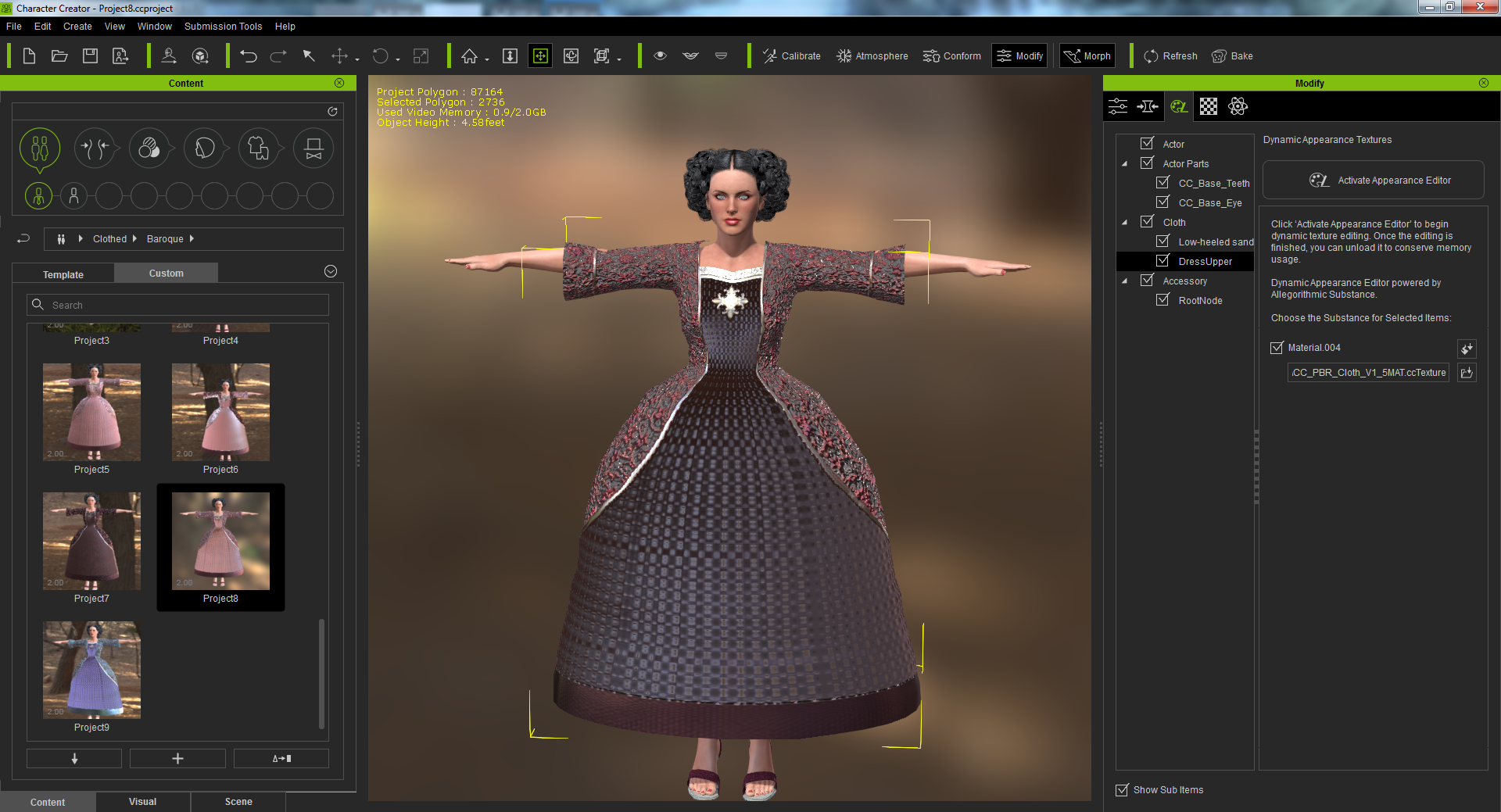This screenshot has height=812, width=1501.
Task: Click the Search field in Content
Action: coord(178,305)
